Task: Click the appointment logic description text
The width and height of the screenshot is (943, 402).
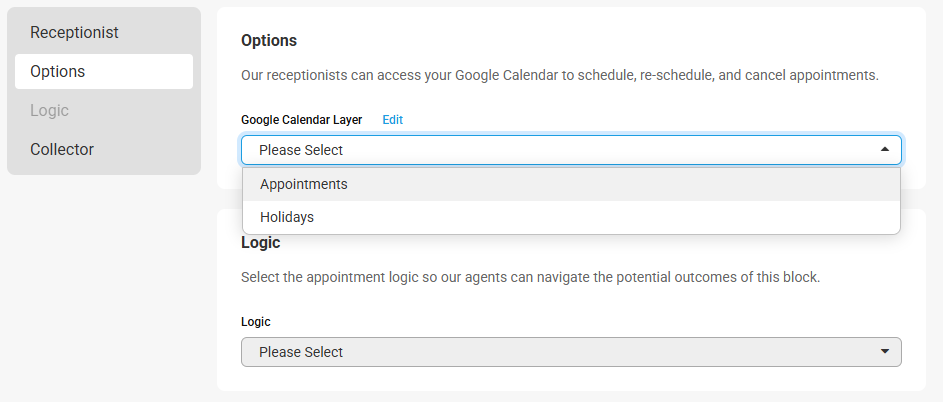Action: pyautogui.click(x=530, y=277)
